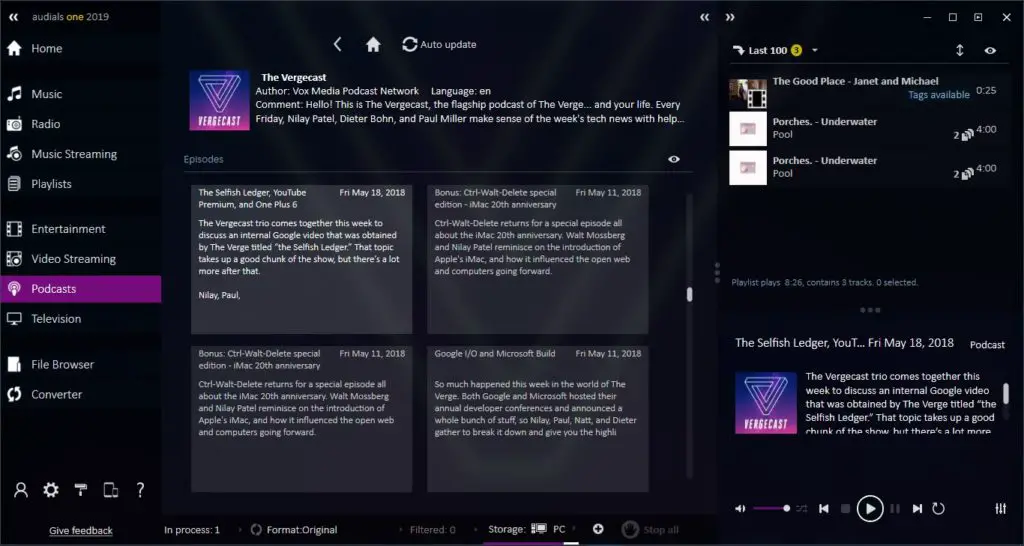Open the Home section in sidebar
Screen dimensions: 1024x546
point(80,48)
